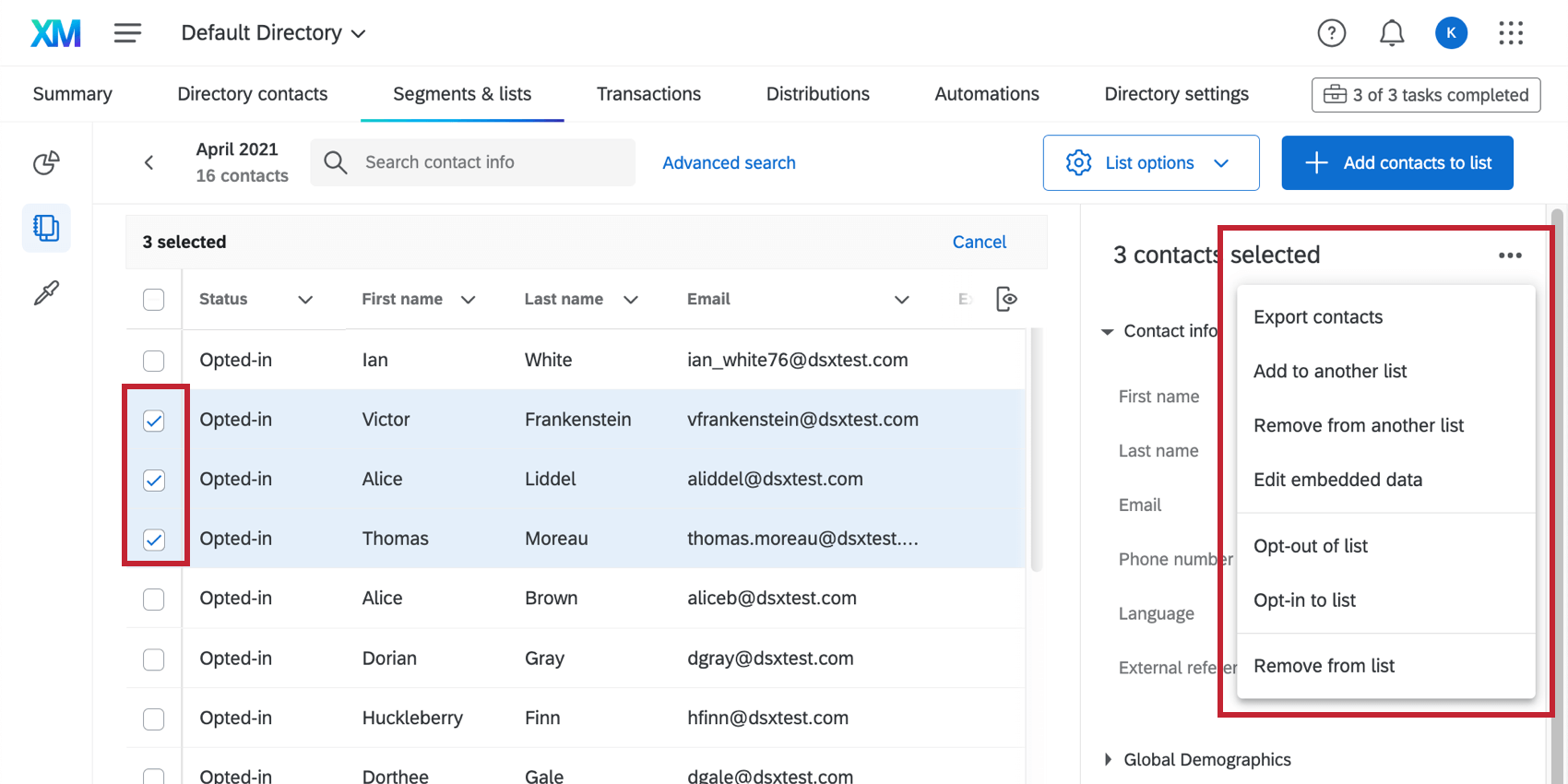The image size is (1568, 784).
Task: Click the back arrow beside April 2021
Action: click(x=148, y=162)
